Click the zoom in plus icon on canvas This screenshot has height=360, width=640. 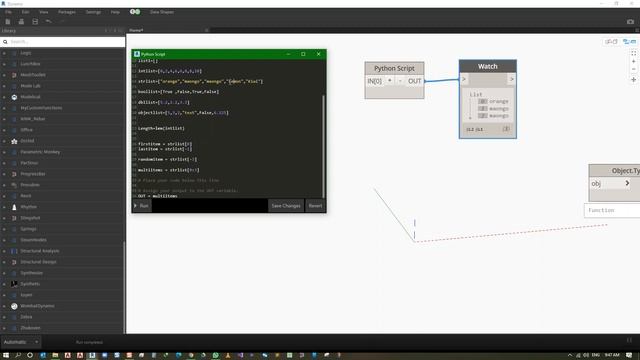pos(633,61)
